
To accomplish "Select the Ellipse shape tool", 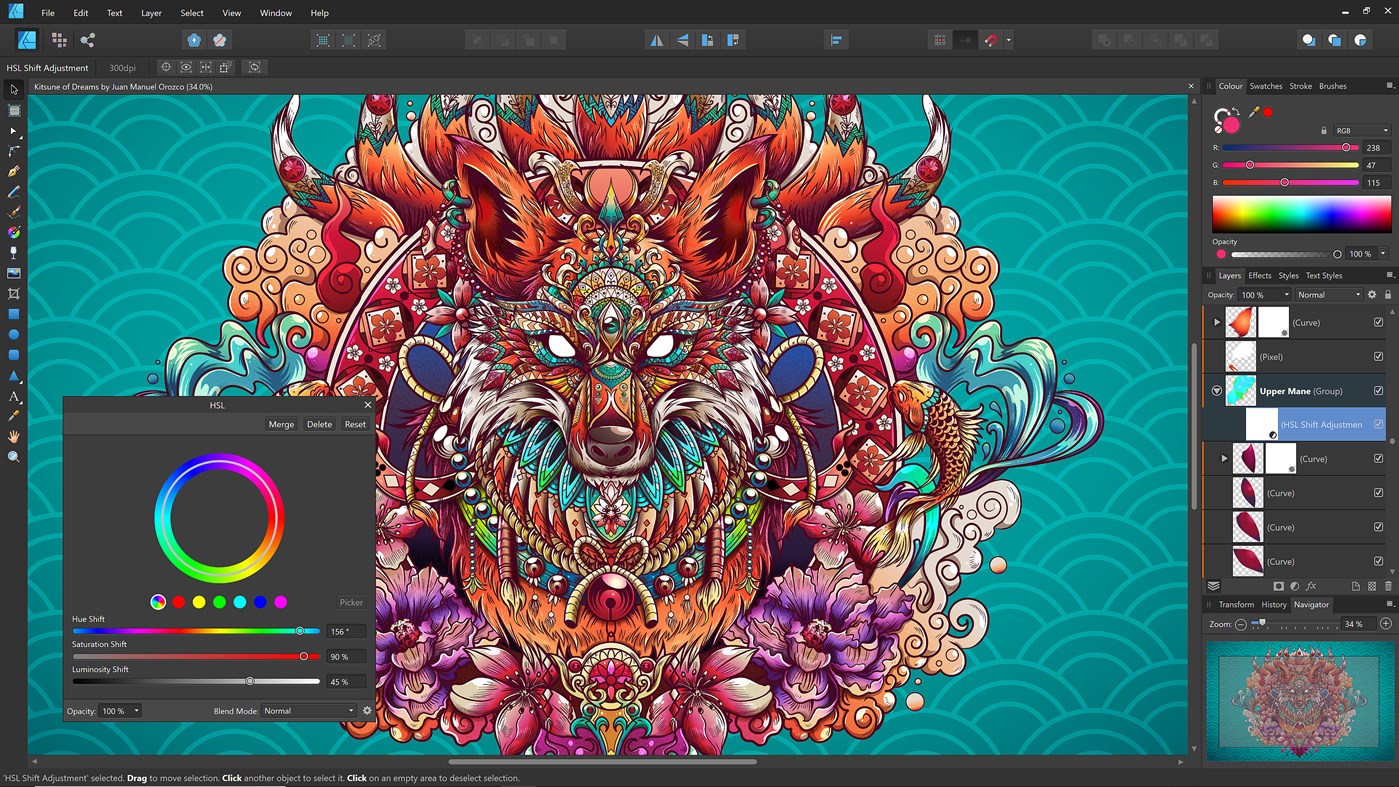I will (x=13, y=334).
